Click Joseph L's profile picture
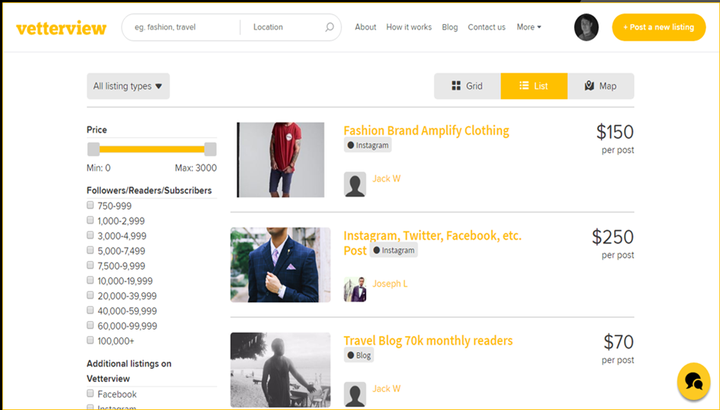The height and width of the screenshot is (410, 720). [x=355, y=289]
